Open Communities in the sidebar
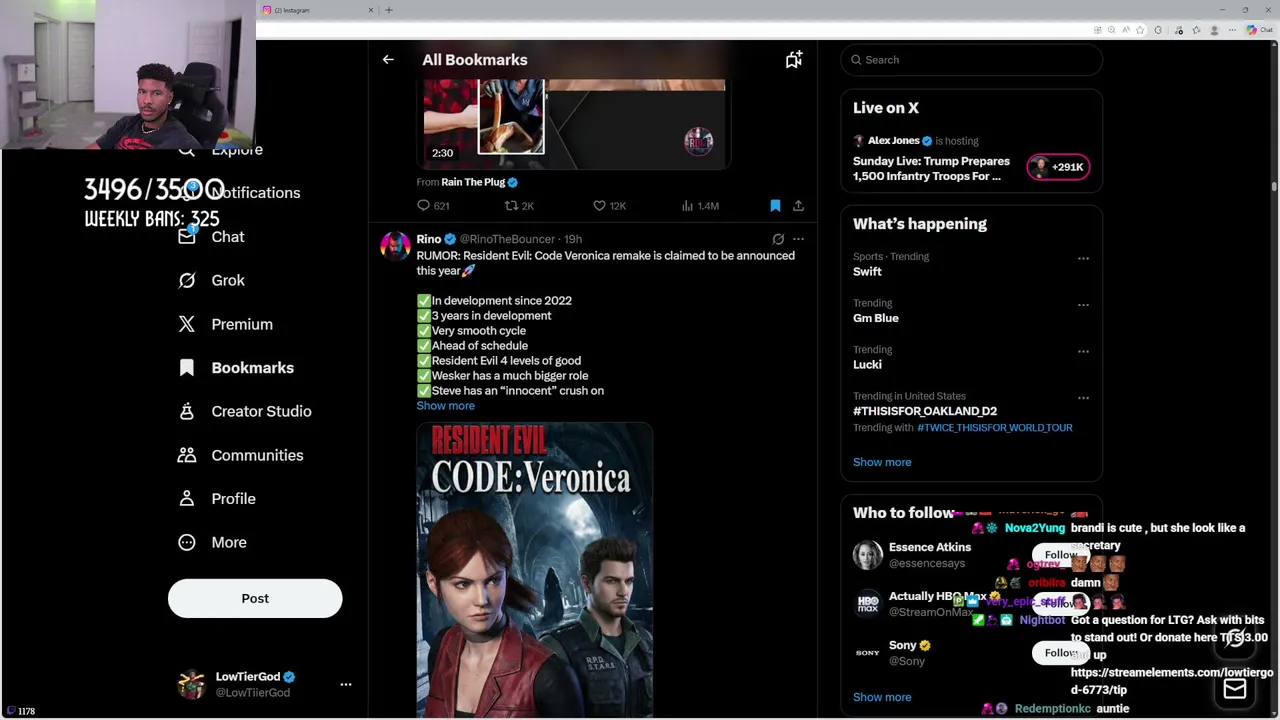 pos(240,455)
